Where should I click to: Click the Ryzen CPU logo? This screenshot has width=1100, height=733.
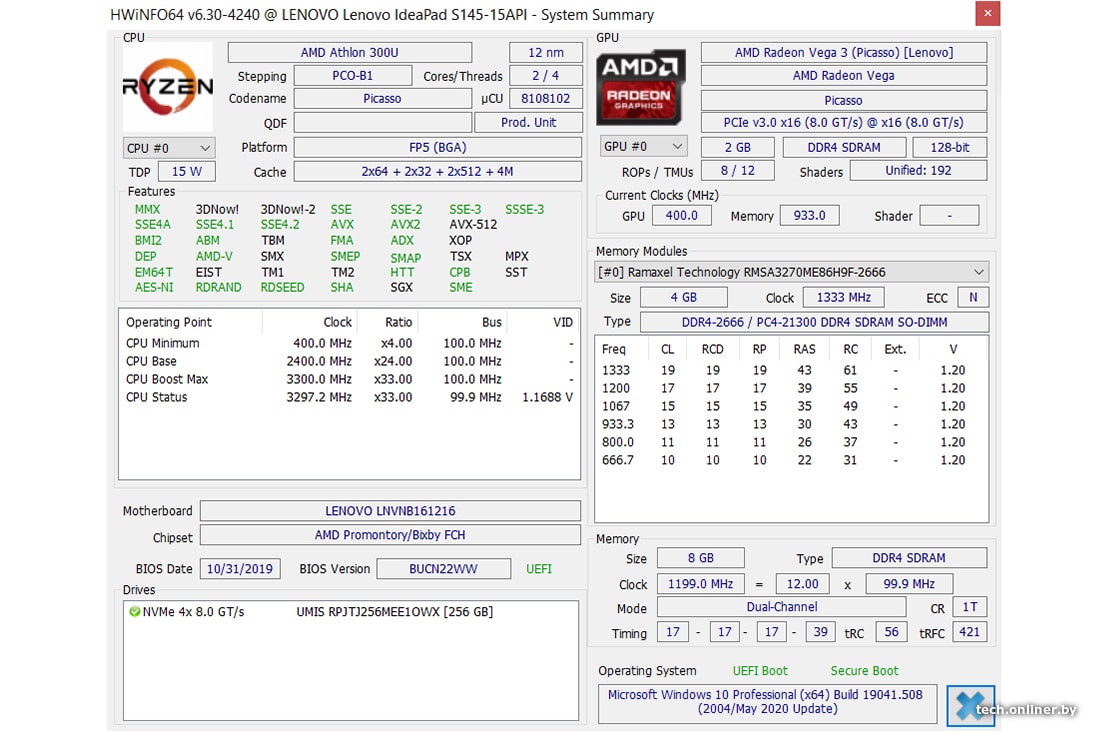click(x=168, y=88)
